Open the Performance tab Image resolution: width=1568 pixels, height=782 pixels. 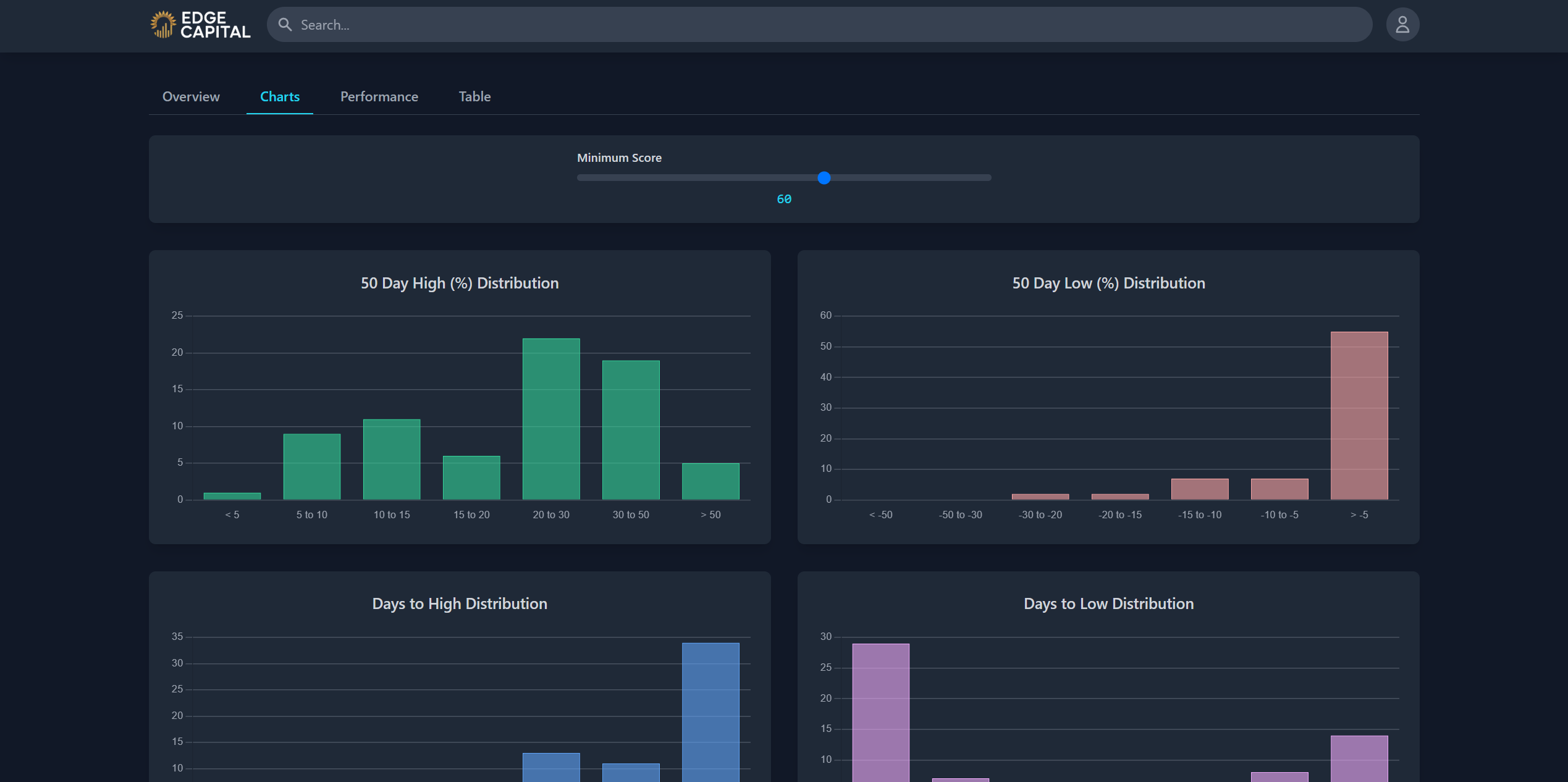(x=379, y=96)
